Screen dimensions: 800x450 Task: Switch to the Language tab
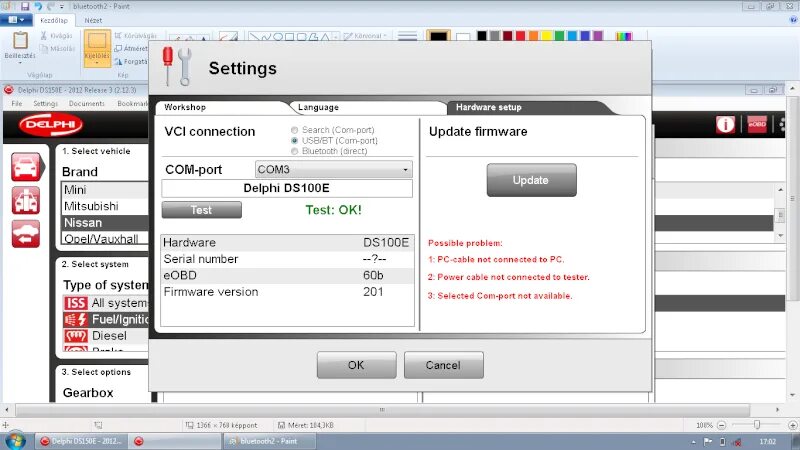click(x=367, y=107)
